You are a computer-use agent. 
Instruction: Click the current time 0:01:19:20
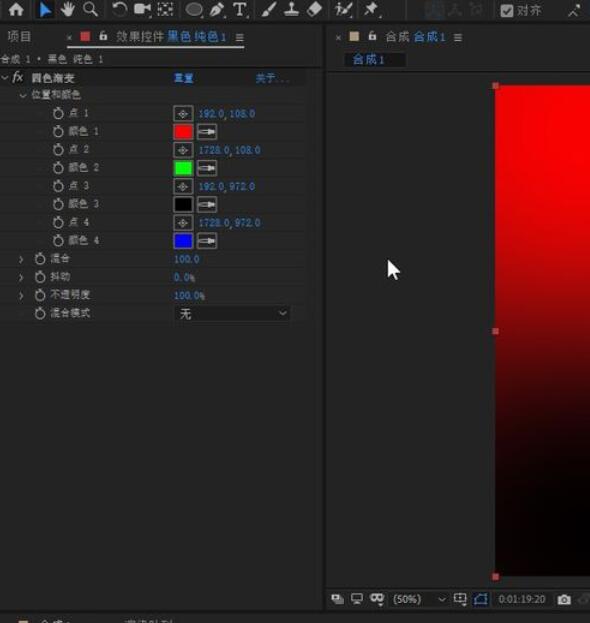(522, 600)
